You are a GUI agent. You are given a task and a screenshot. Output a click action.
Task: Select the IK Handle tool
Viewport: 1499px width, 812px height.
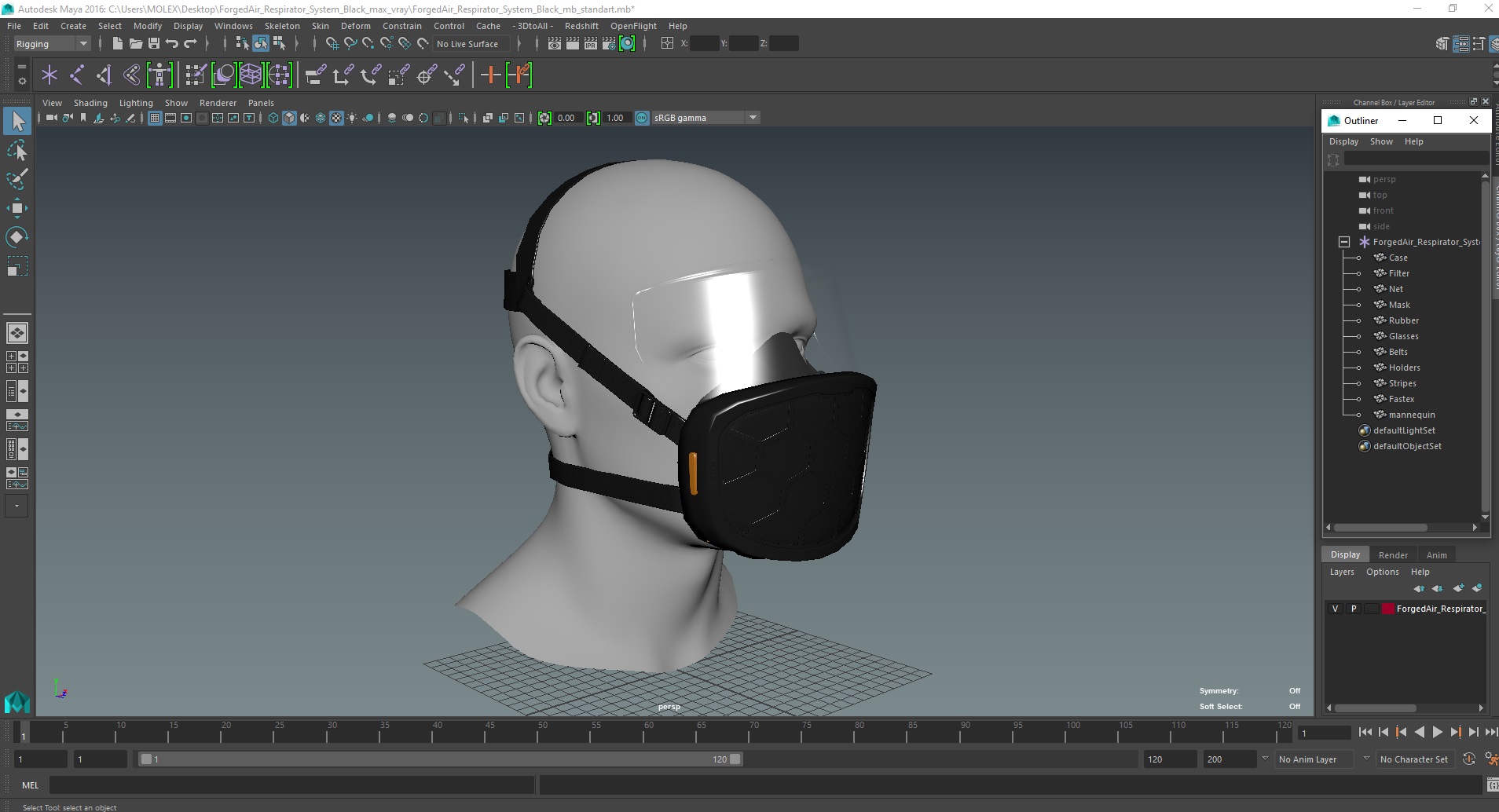(x=104, y=75)
